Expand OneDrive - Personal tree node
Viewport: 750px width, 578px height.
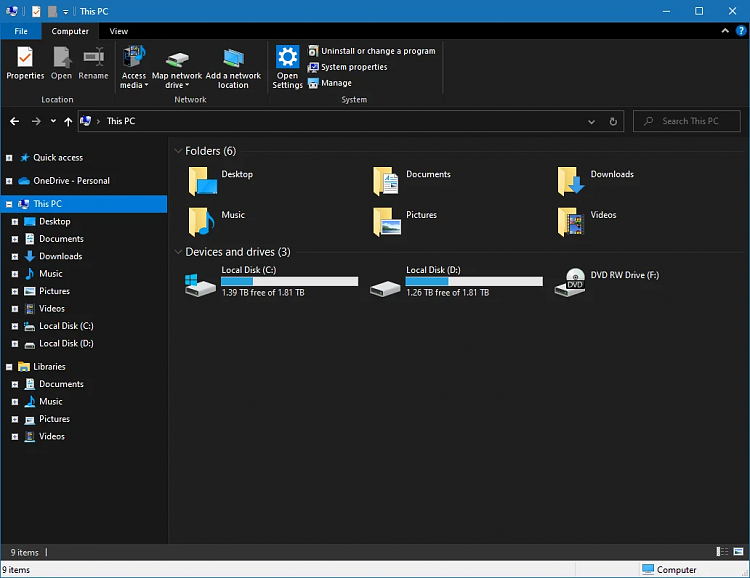(9, 181)
